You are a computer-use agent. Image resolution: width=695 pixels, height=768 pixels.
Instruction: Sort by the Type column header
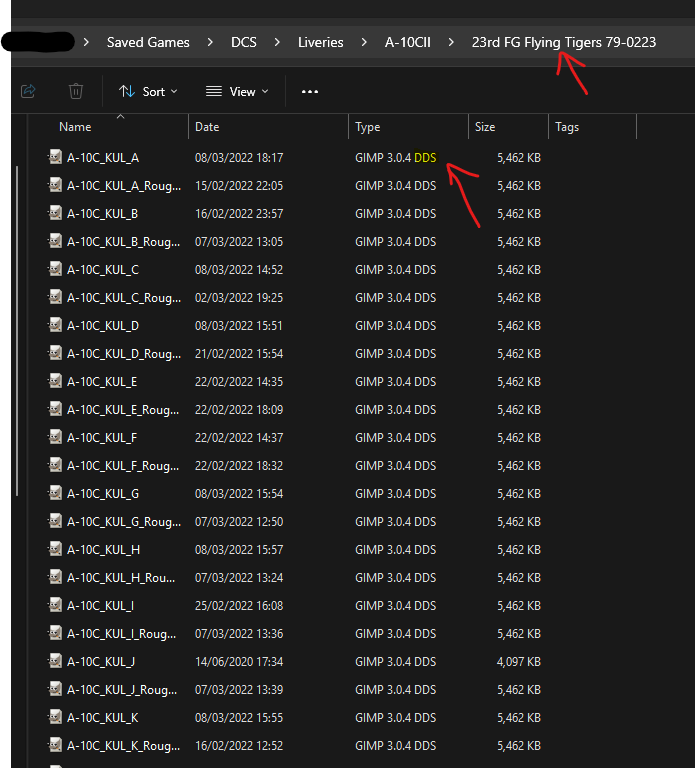[x=367, y=127]
